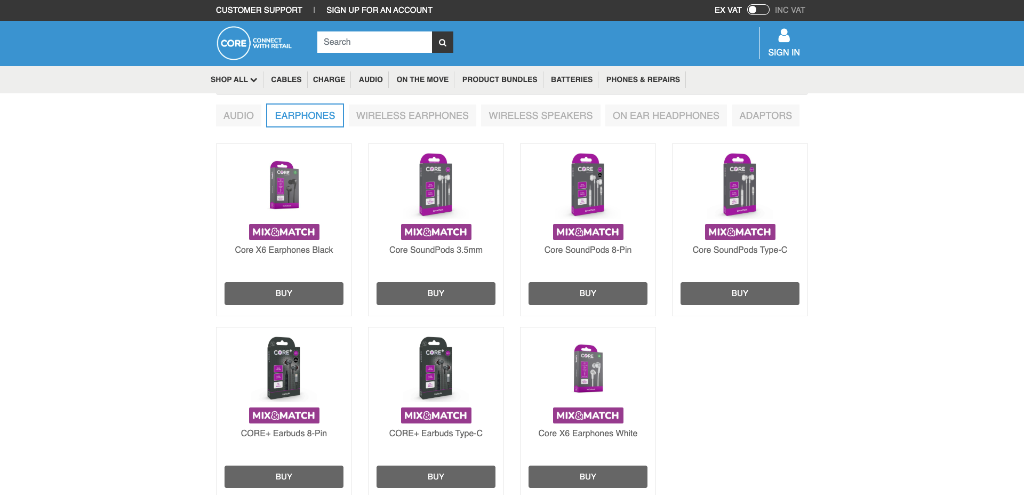Viewport: 1024px width, 495px height.
Task: Click BUY for Core SoundPods 3.5mm
Action: point(436,293)
